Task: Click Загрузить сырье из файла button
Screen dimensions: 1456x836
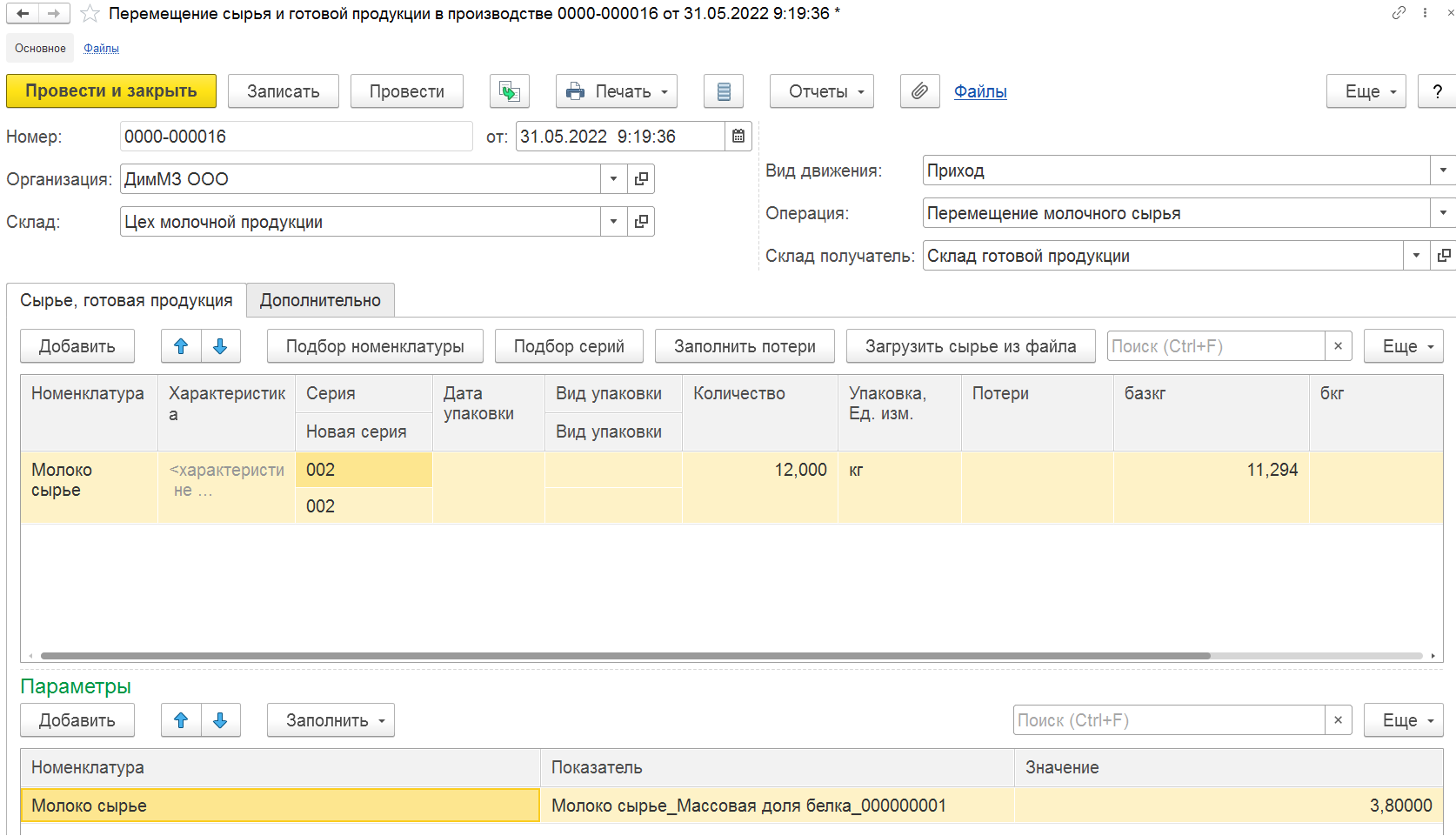Action: [x=971, y=346]
